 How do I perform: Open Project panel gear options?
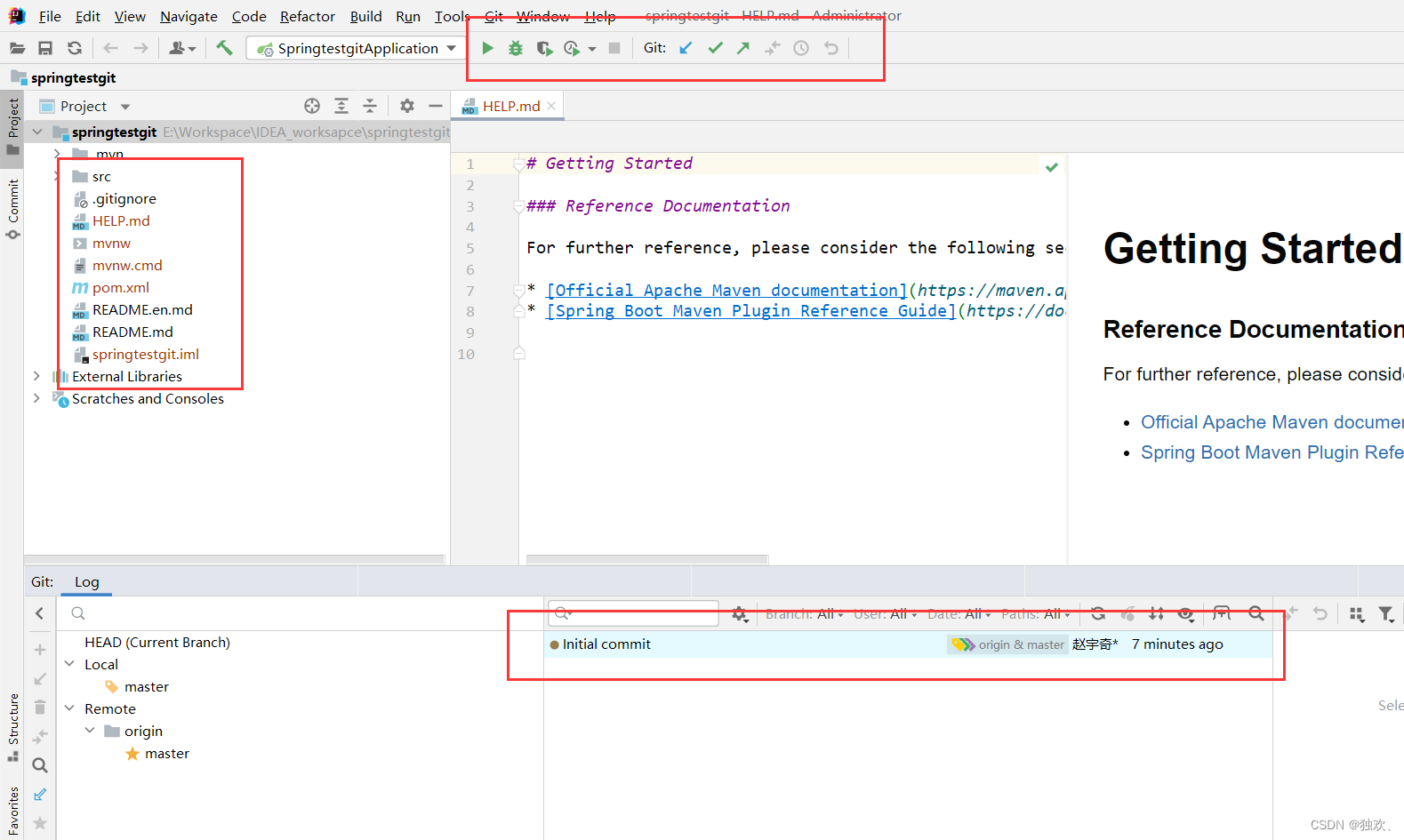tap(407, 106)
